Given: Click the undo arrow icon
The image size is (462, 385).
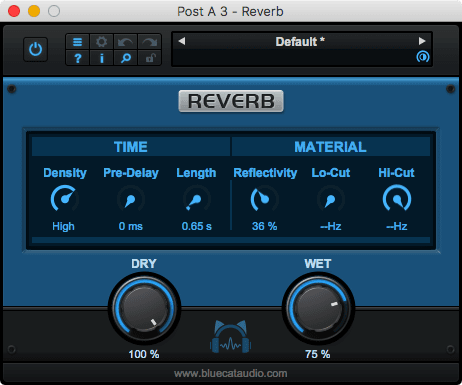Looking at the screenshot, I should (x=125, y=42).
